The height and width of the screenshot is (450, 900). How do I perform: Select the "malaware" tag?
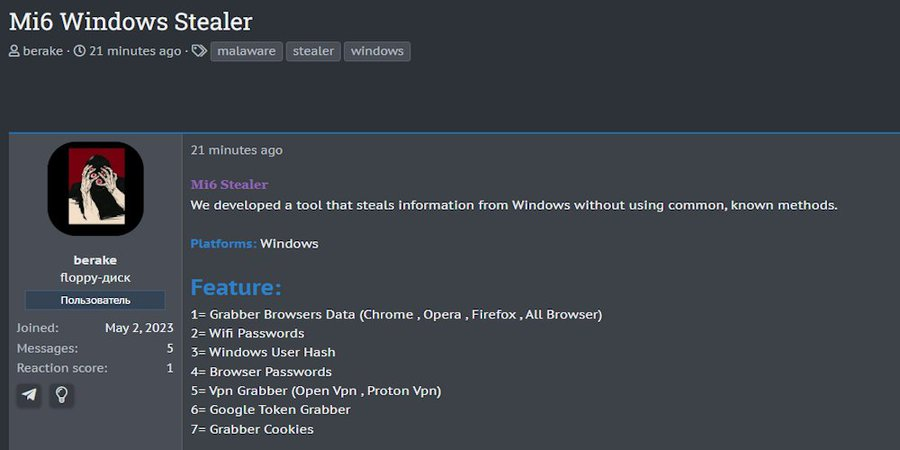[x=246, y=51]
